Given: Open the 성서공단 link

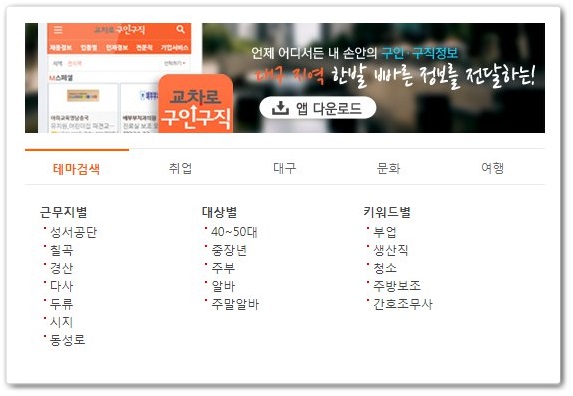Looking at the screenshot, I should point(73,232).
